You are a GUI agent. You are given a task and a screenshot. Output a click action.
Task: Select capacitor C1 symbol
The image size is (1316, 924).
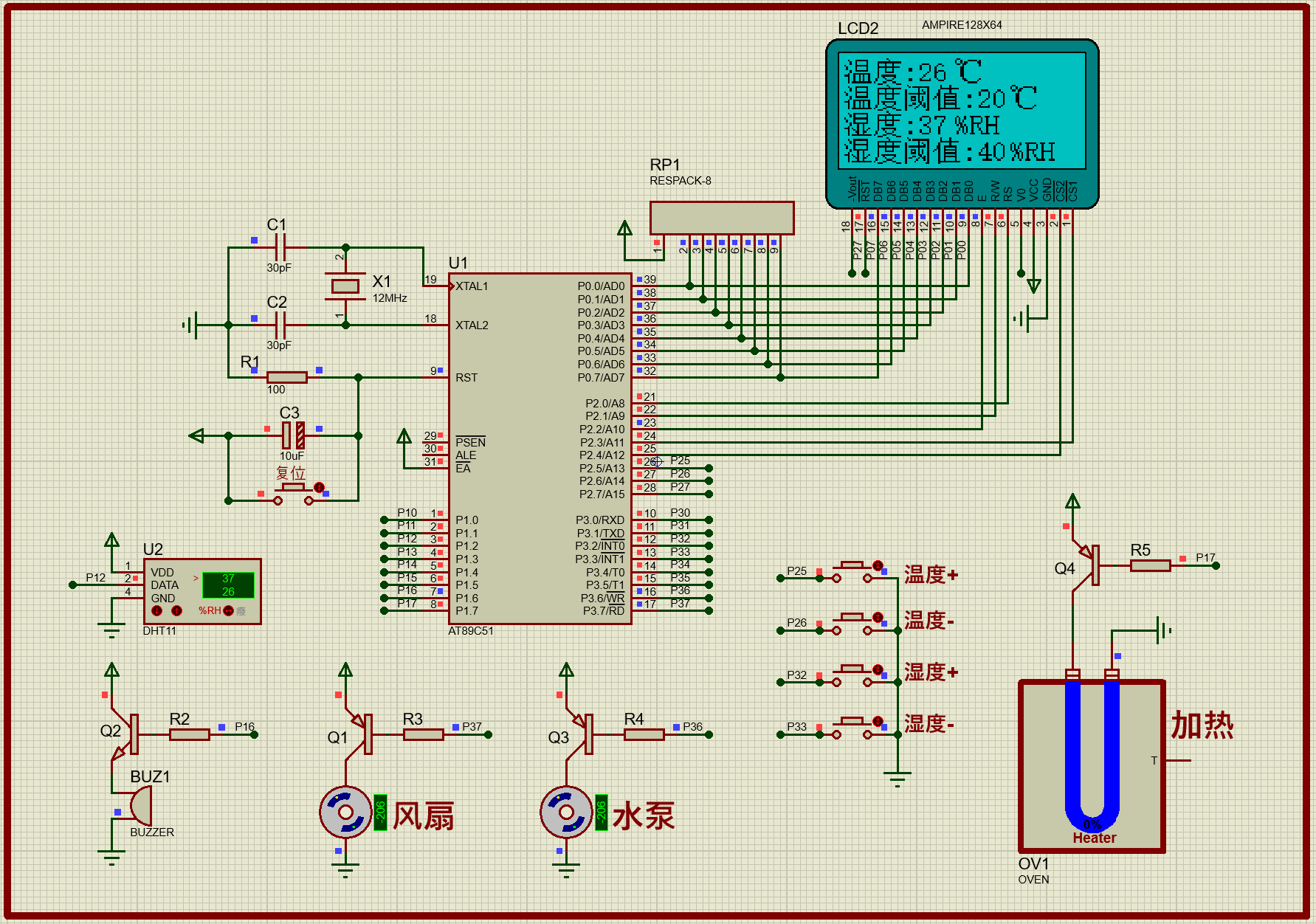click(x=280, y=247)
